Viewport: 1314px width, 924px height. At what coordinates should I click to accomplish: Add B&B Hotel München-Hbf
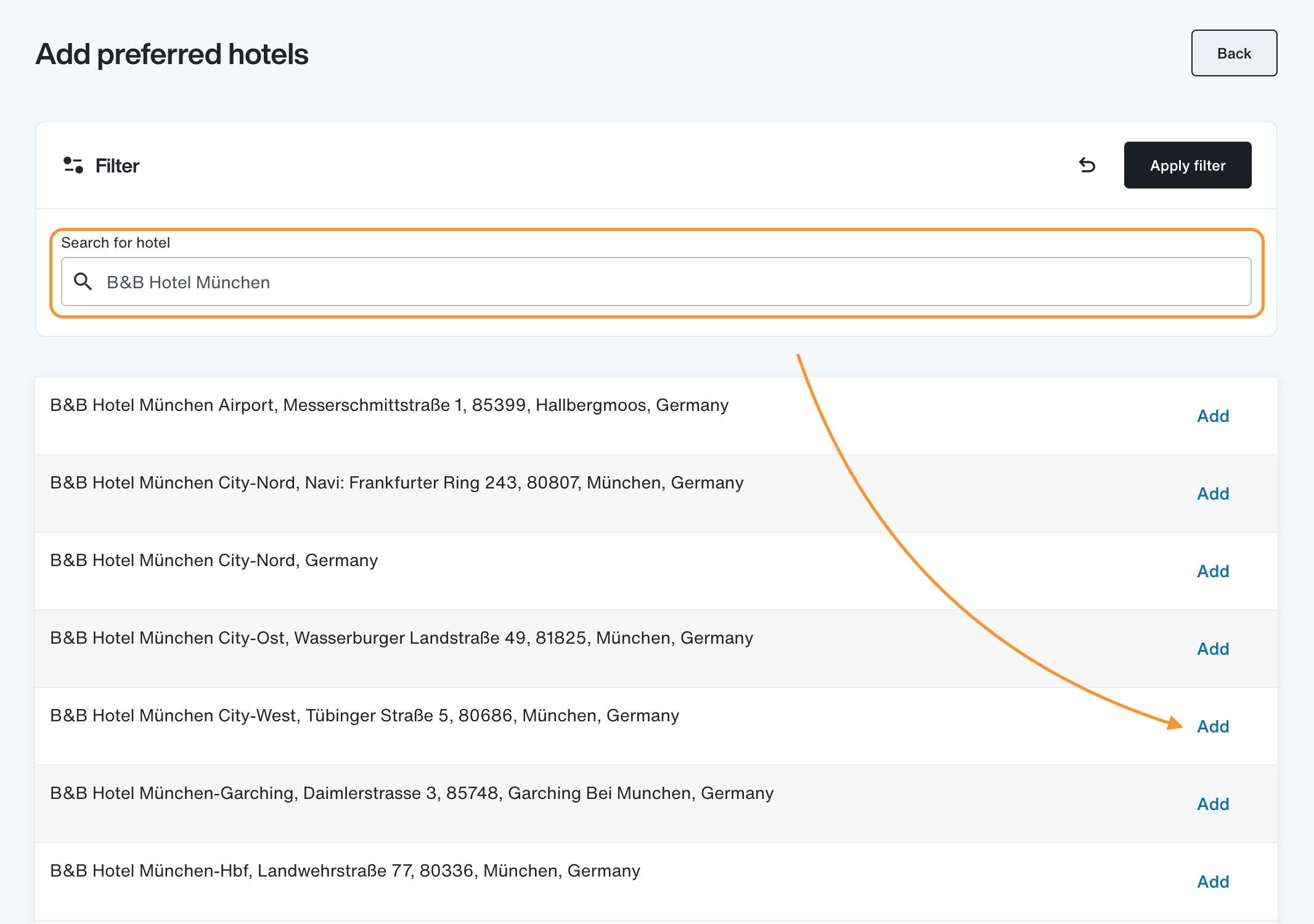click(1213, 881)
